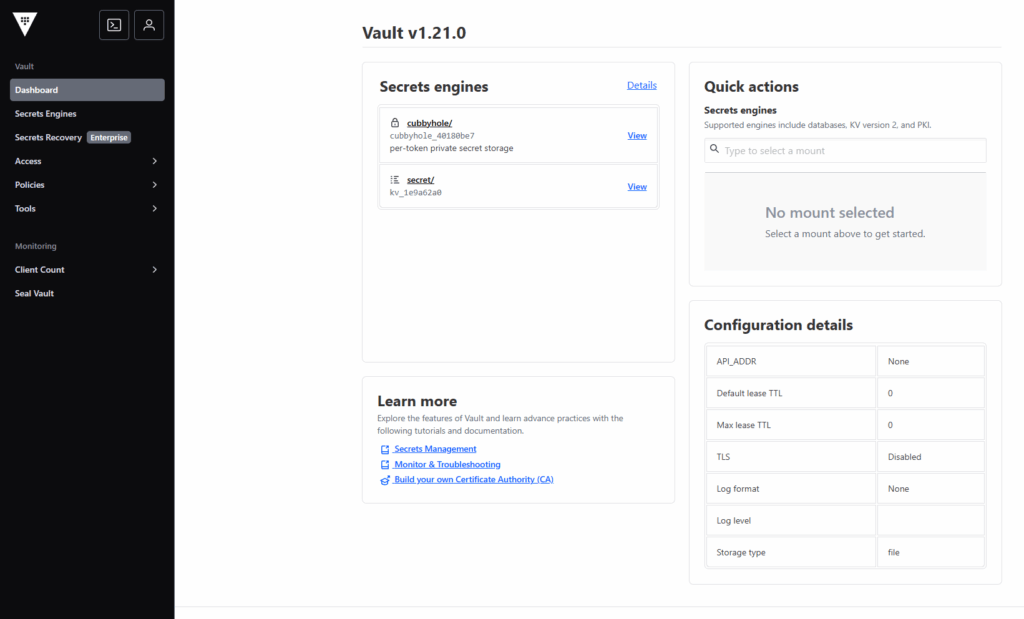Open the Details link for Secrets engines
The height and width of the screenshot is (619, 1024).
pyautogui.click(x=641, y=86)
